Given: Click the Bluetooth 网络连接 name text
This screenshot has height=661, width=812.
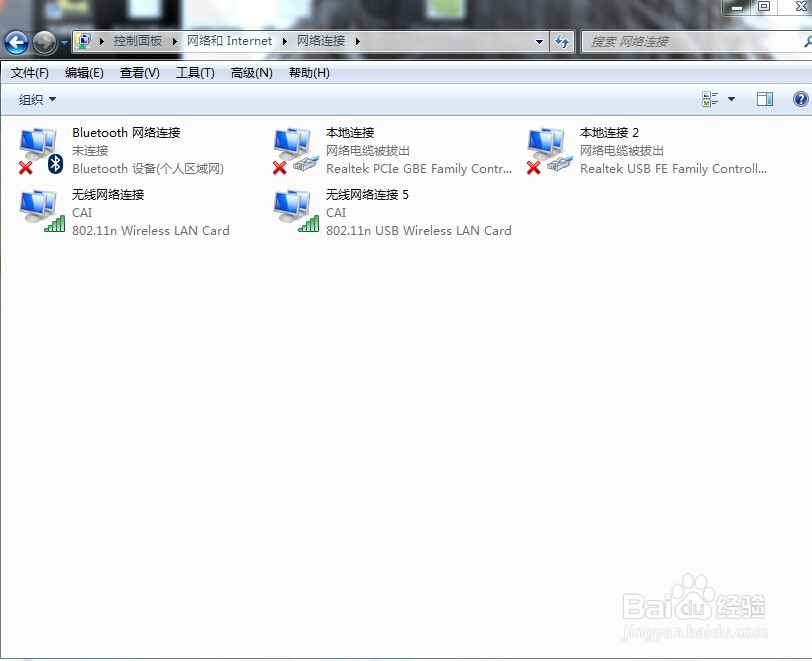Looking at the screenshot, I should point(126,133).
